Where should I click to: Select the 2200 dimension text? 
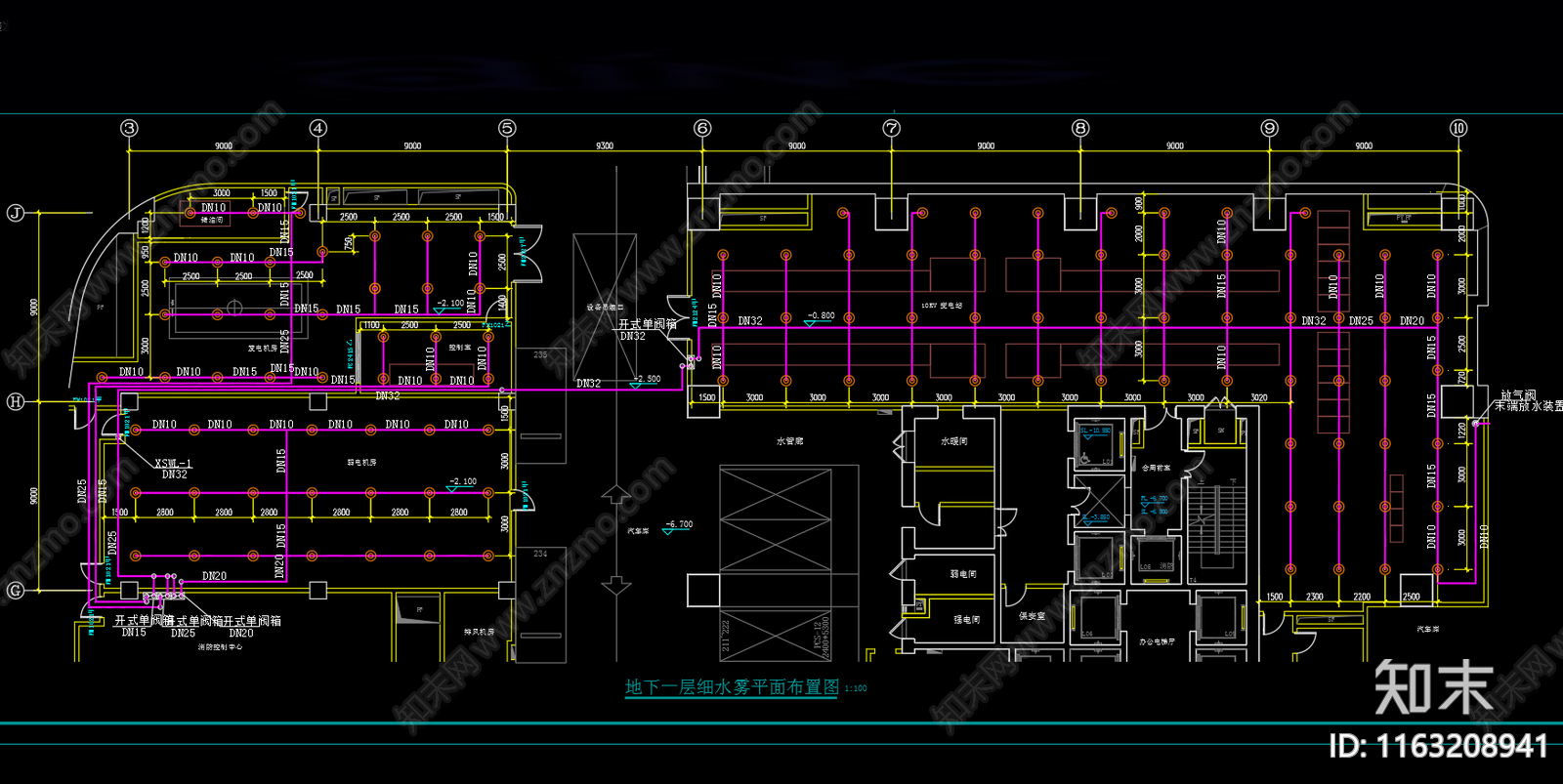[x=1362, y=596]
